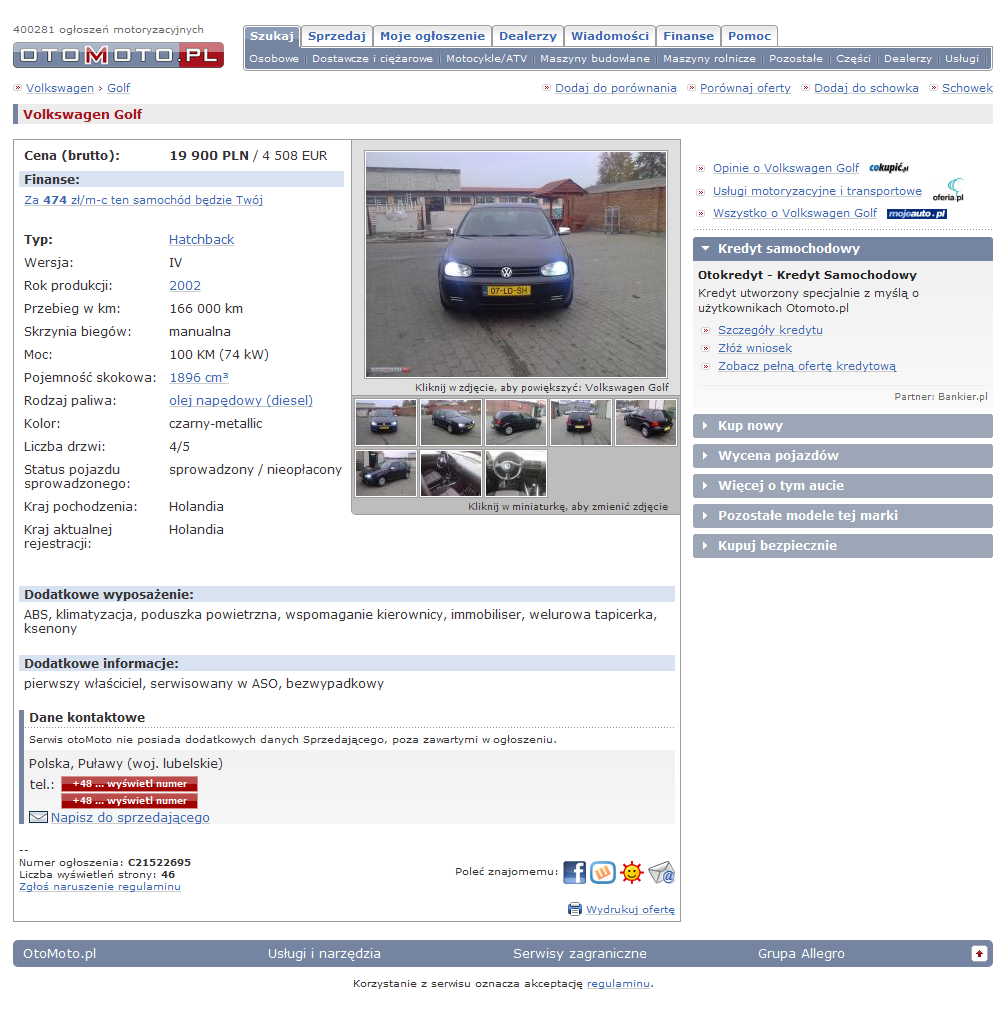Click the 2002 production year link
The height and width of the screenshot is (1009, 1006).
click(x=185, y=286)
